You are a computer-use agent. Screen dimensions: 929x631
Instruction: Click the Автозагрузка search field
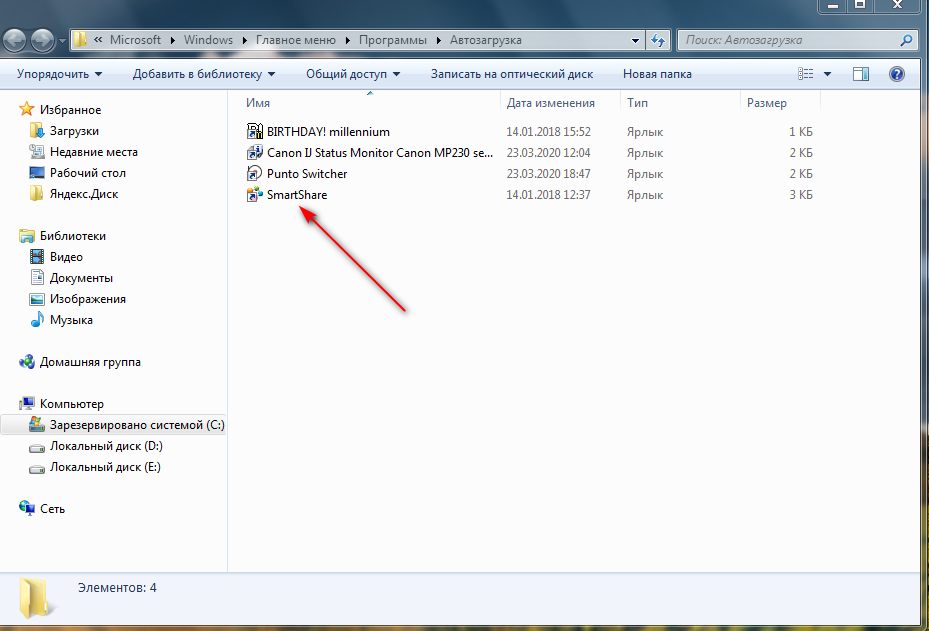point(790,41)
